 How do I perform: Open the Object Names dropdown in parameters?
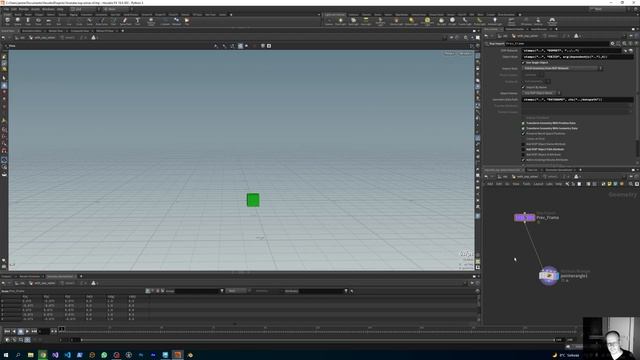[x=542, y=93]
